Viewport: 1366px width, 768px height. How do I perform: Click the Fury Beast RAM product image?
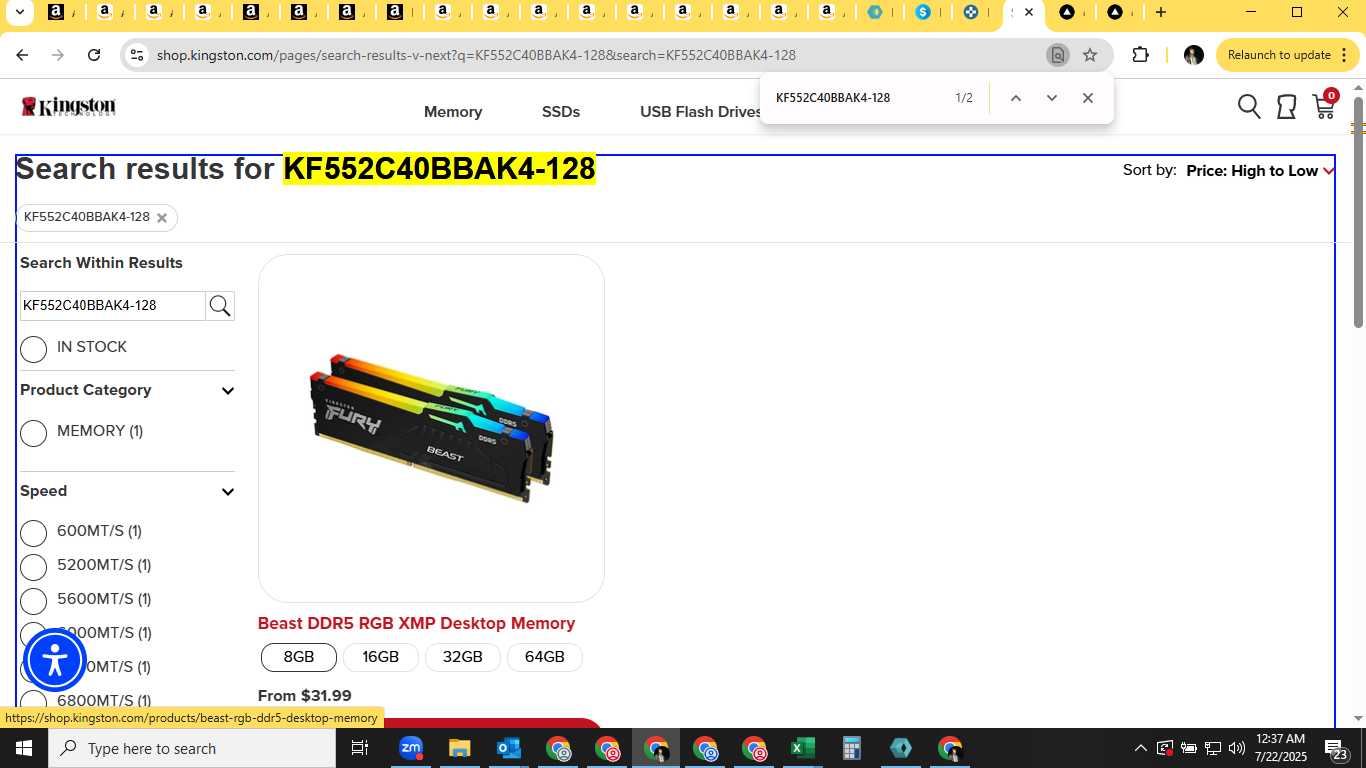tap(431, 428)
